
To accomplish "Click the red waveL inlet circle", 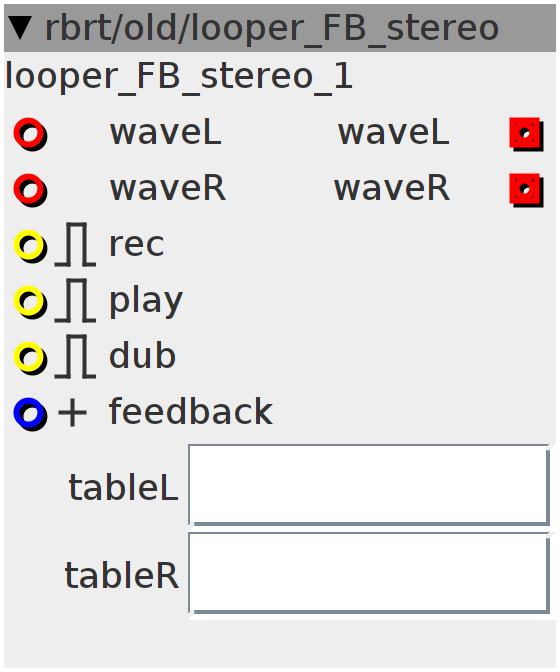I will point(30,134).
